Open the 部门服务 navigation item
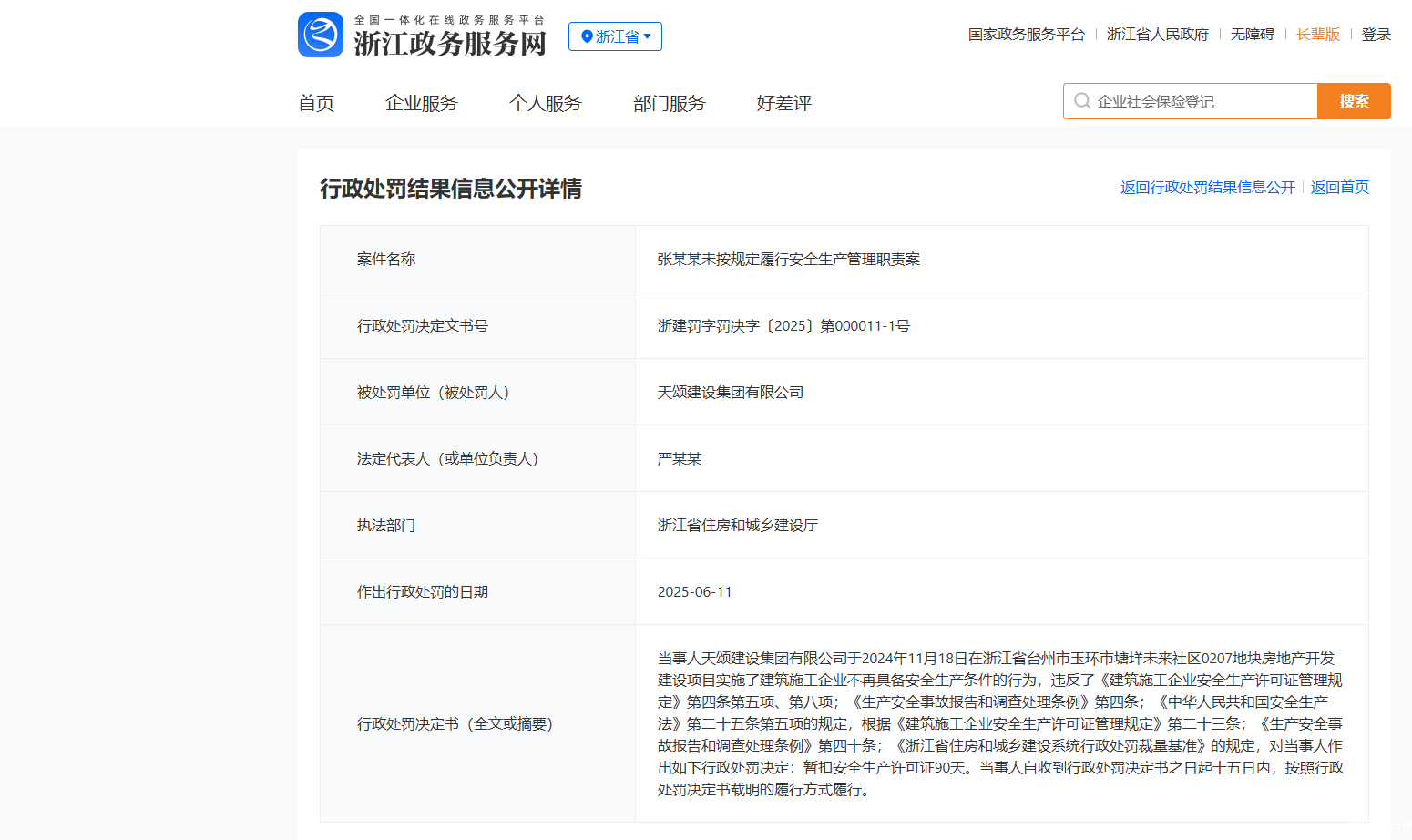Screen dimensions: 1412x840 (669, 103)
